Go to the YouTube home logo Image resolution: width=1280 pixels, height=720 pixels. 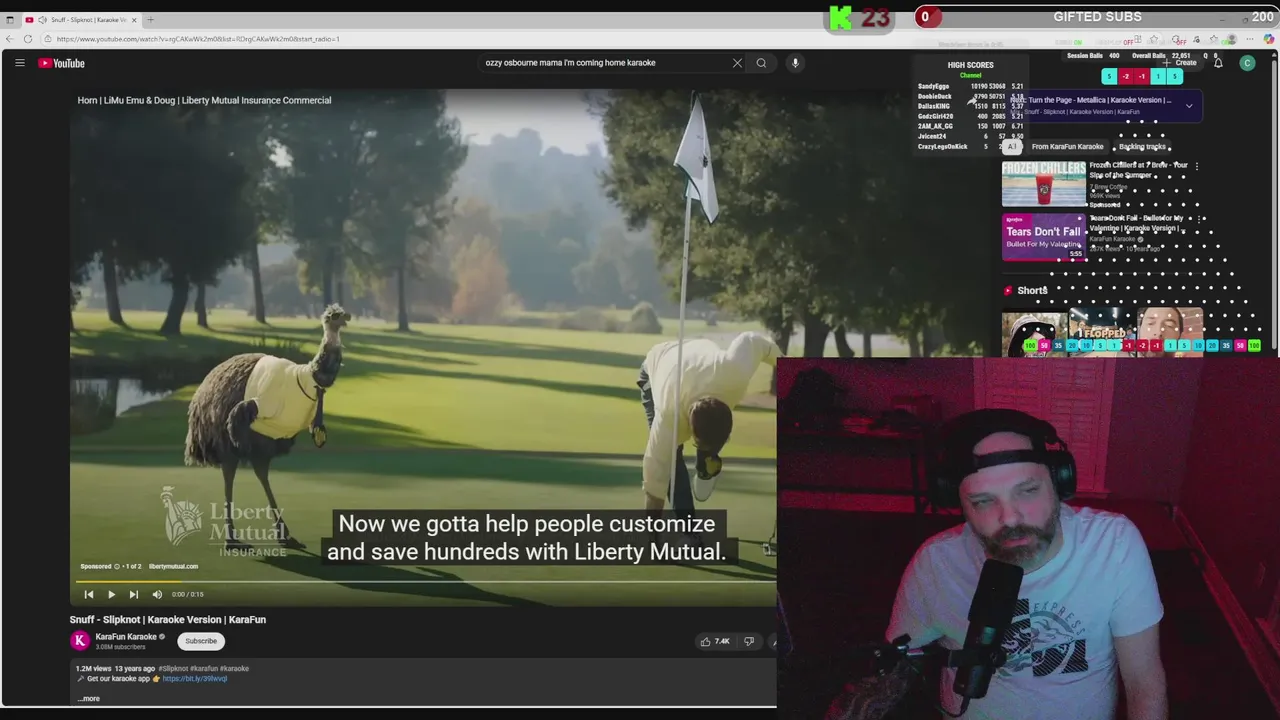(x=62, y=63)
